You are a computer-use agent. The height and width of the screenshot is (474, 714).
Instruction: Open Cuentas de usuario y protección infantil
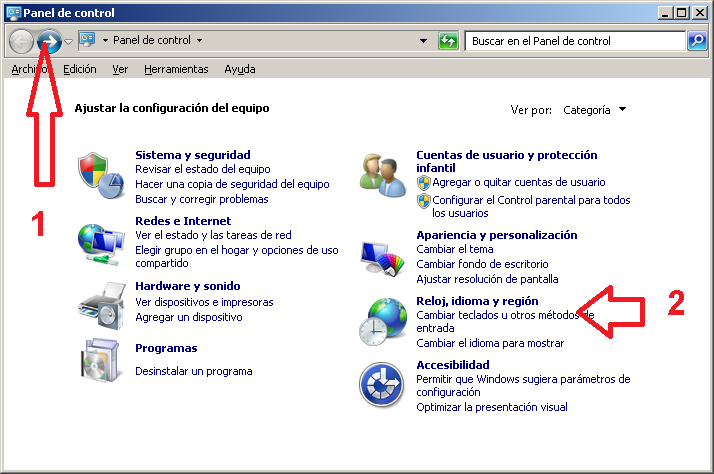506,161
